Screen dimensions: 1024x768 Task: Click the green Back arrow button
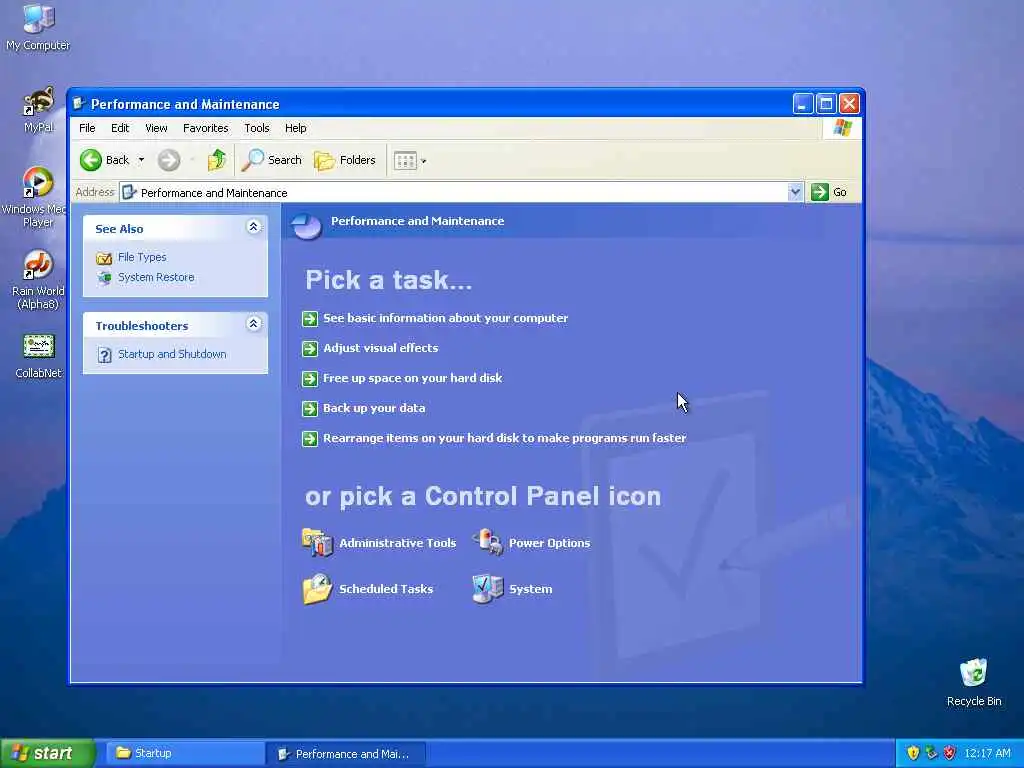91,160
